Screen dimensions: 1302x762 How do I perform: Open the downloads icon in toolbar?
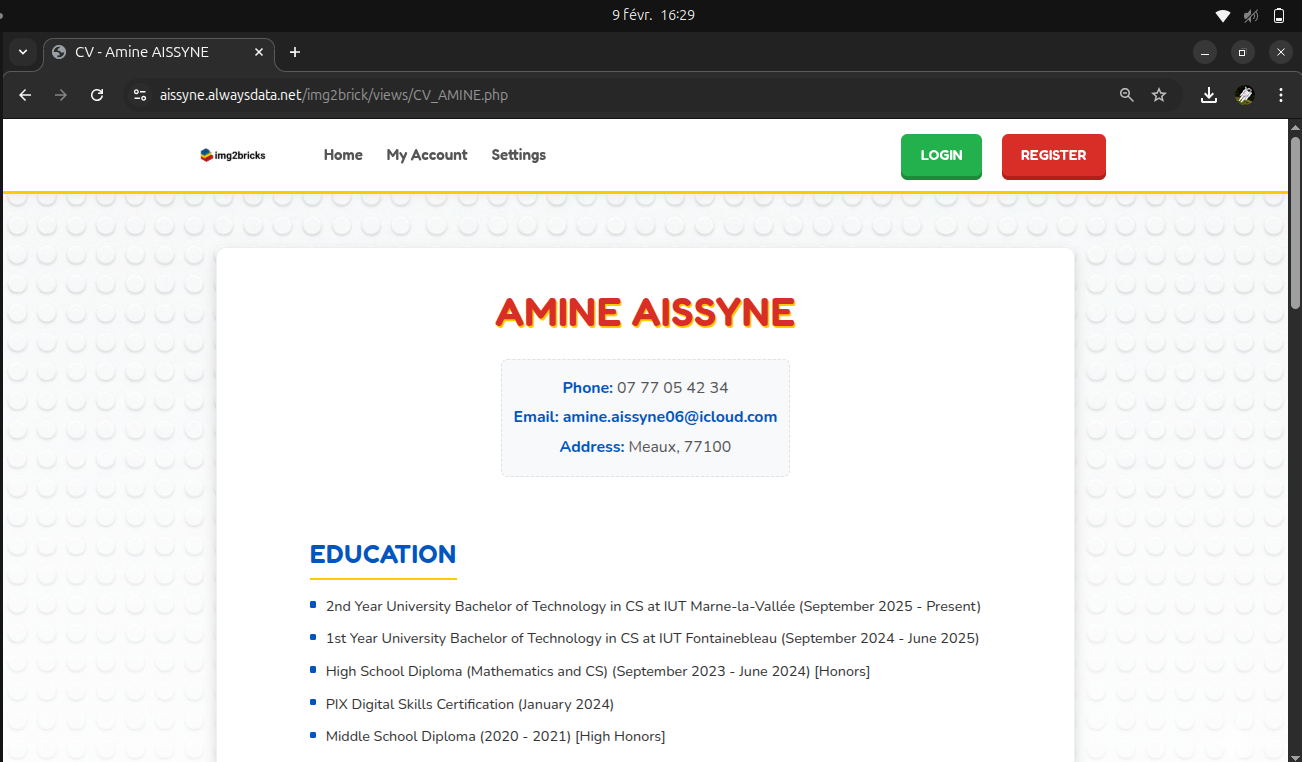[x=1209, y=95]
